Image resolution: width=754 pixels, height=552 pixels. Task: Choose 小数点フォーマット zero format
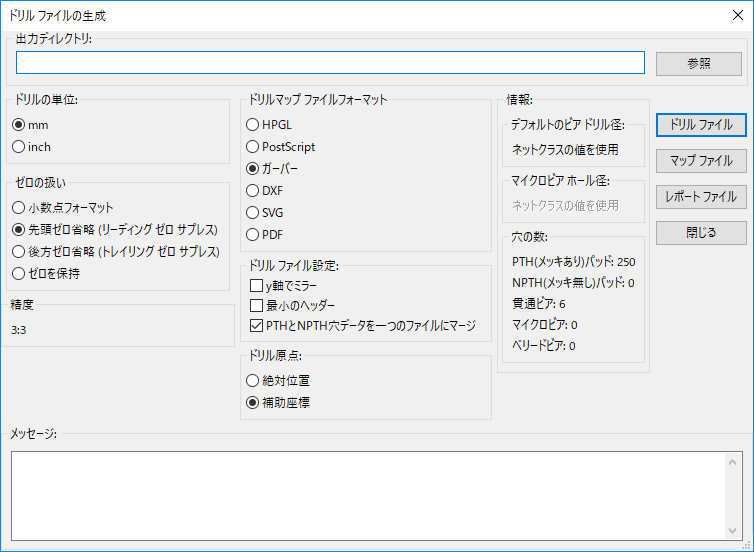pos(19,207)
